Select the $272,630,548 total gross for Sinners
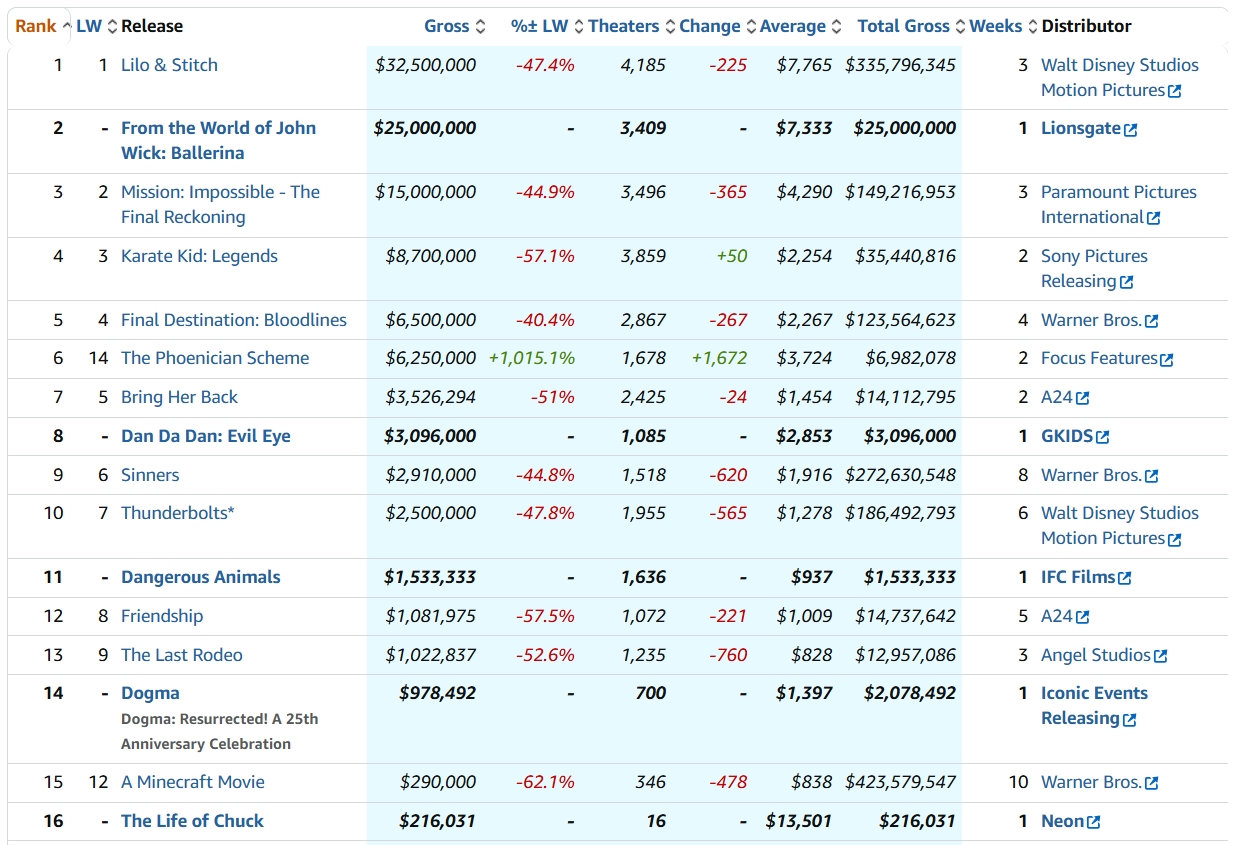Image resolution: width=1233 pixels, height=845 pixels. (901, 475)
